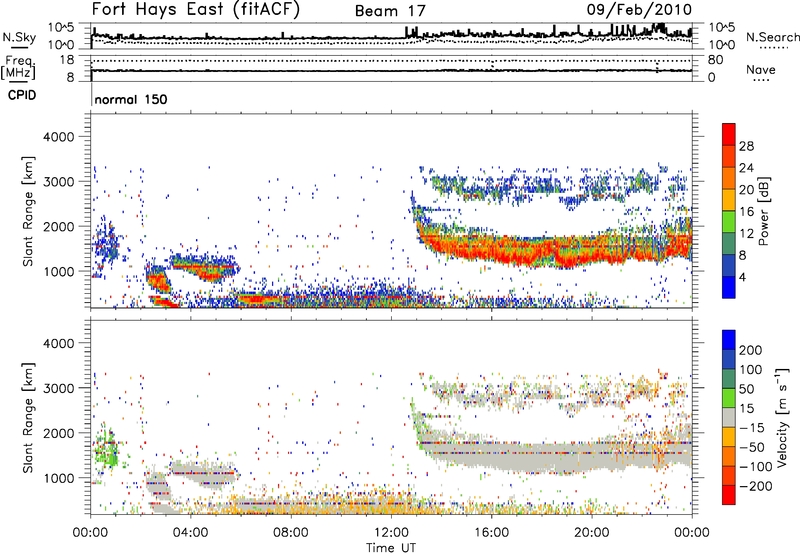This screenshot has height=554, width=800.
Task: Click the yellow segment of Power colorbar
Action: point(729,200)
